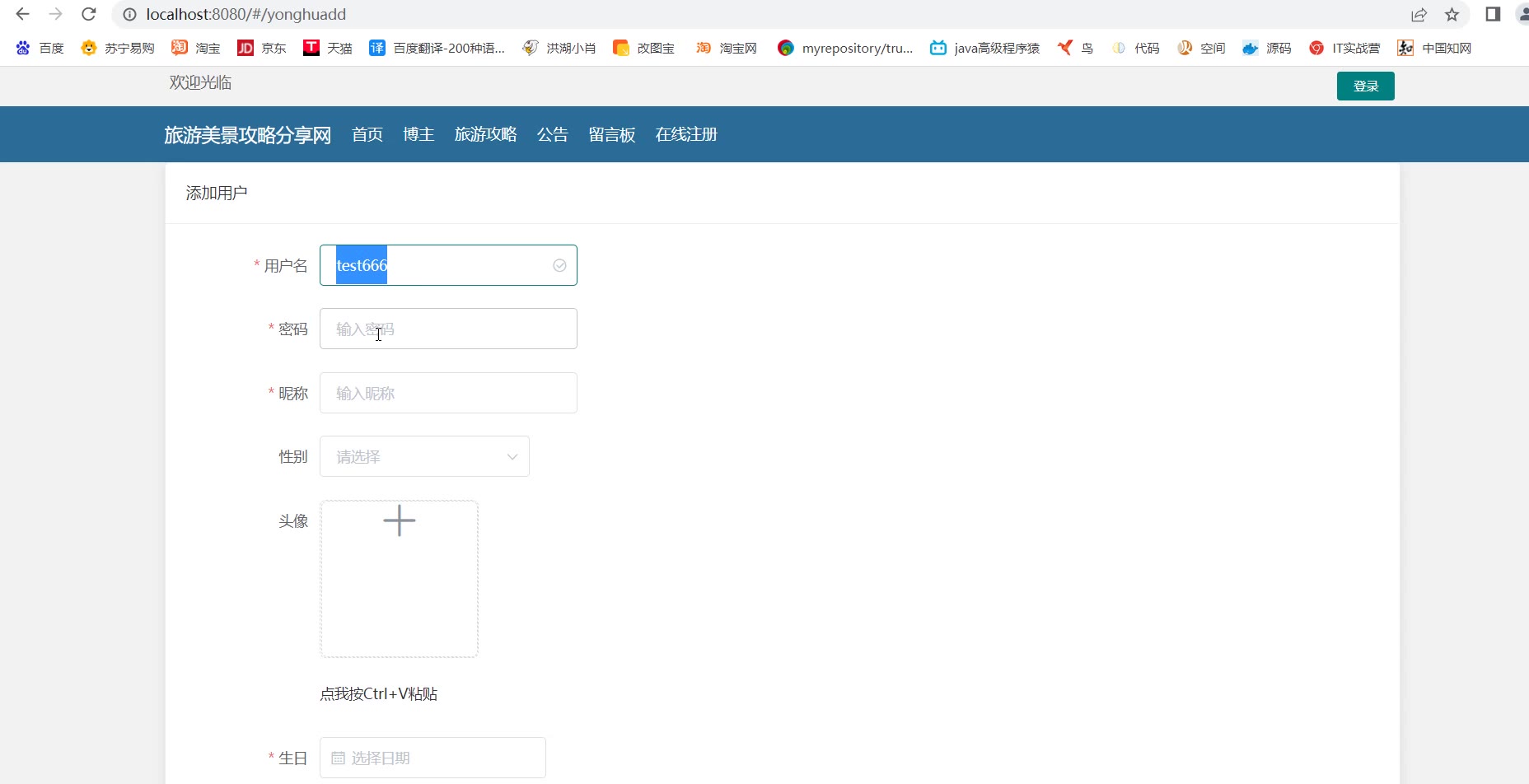
Task: Open 旅游攻略 nav item
Action: 486,134
